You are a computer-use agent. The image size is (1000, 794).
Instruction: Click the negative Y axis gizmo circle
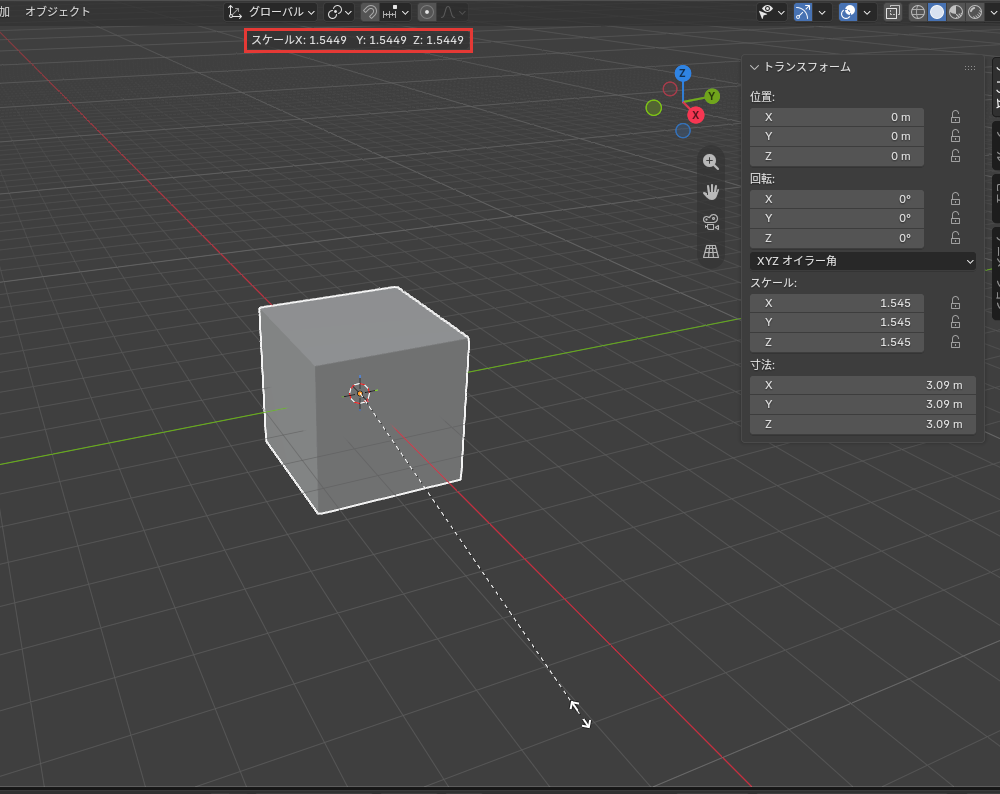click(654, 108)
